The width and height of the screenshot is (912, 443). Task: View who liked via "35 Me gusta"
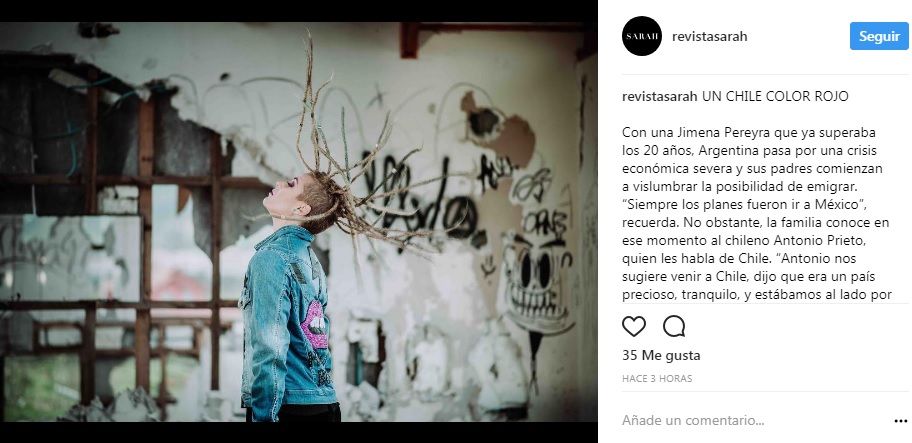pyautogui.click(x=661, y=355)
